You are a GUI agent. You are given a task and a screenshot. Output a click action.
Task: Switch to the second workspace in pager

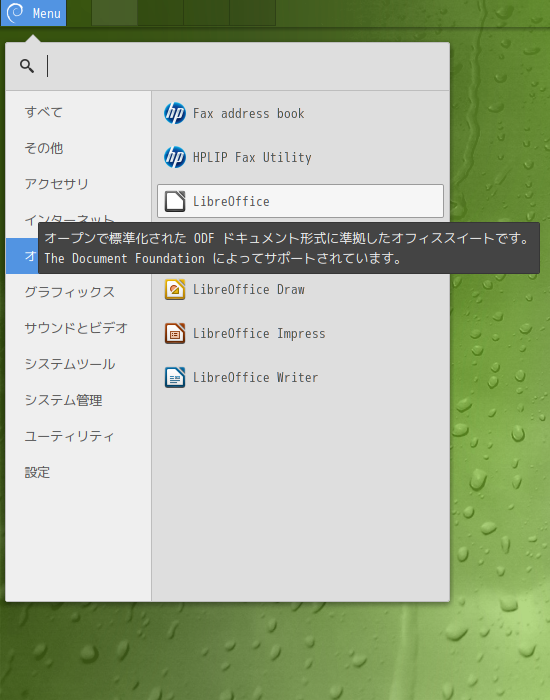coord(160,12)
